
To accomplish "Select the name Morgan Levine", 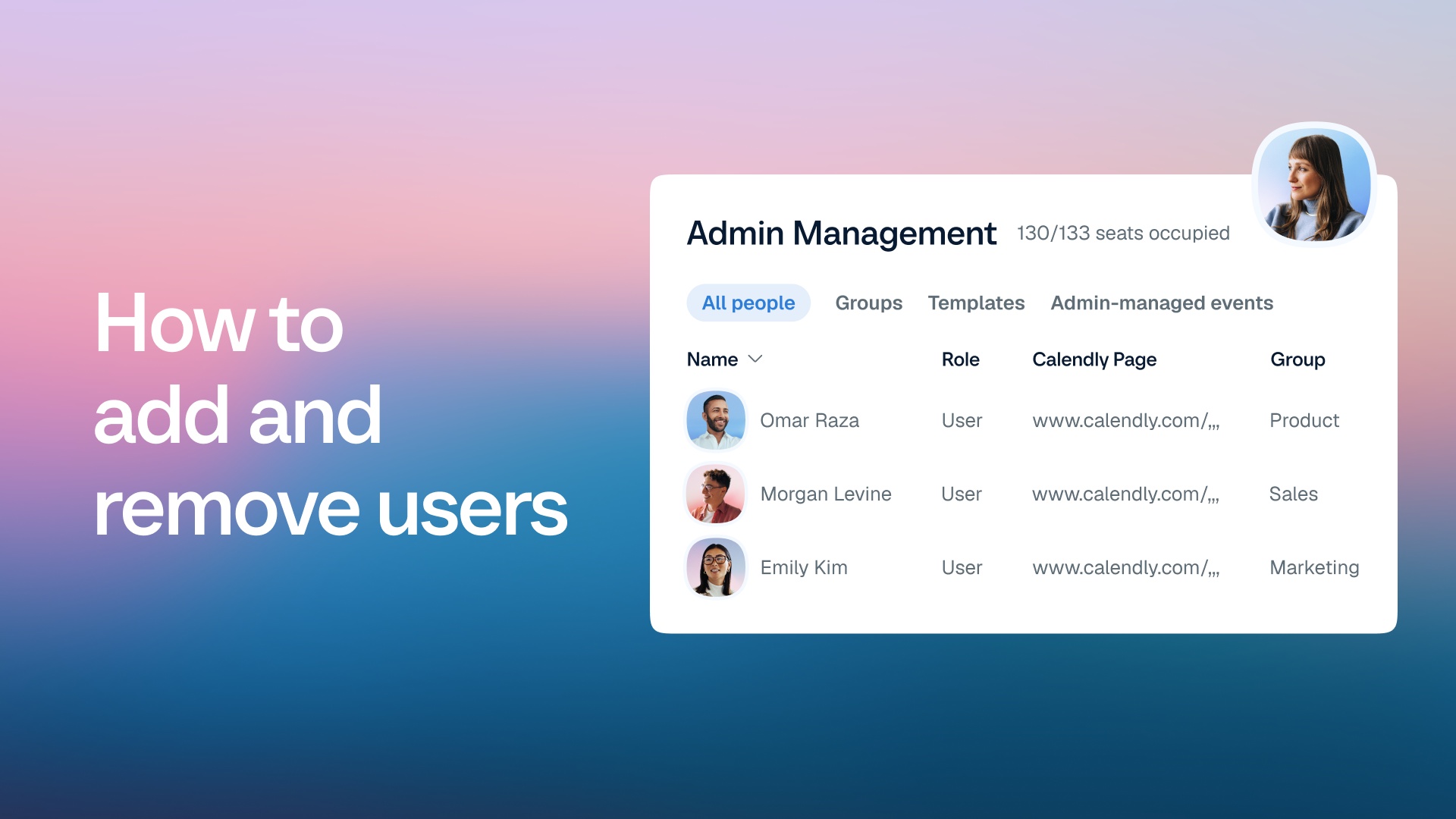I will tap(826, 494).
